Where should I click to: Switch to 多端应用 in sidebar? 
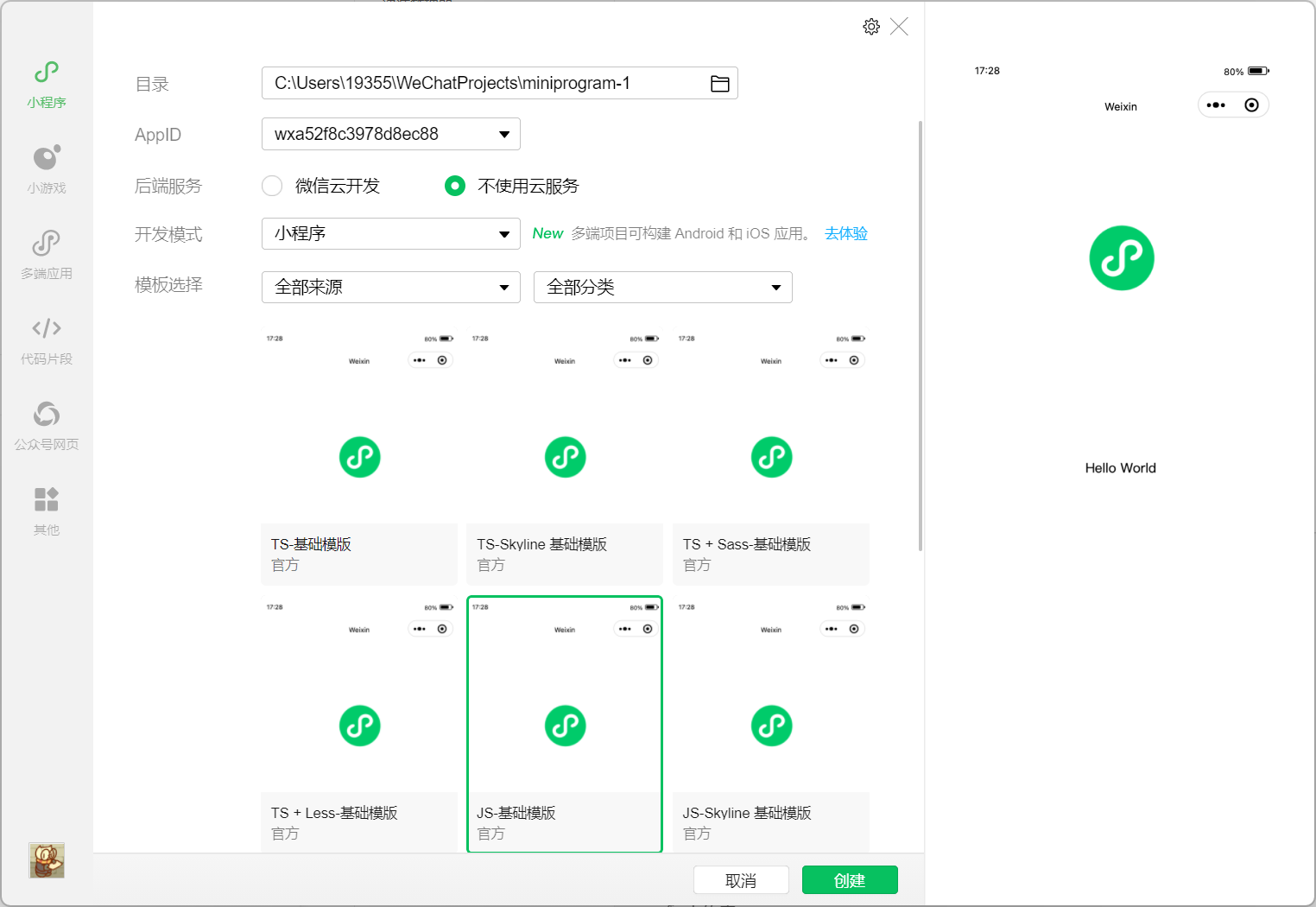point(47,256)
